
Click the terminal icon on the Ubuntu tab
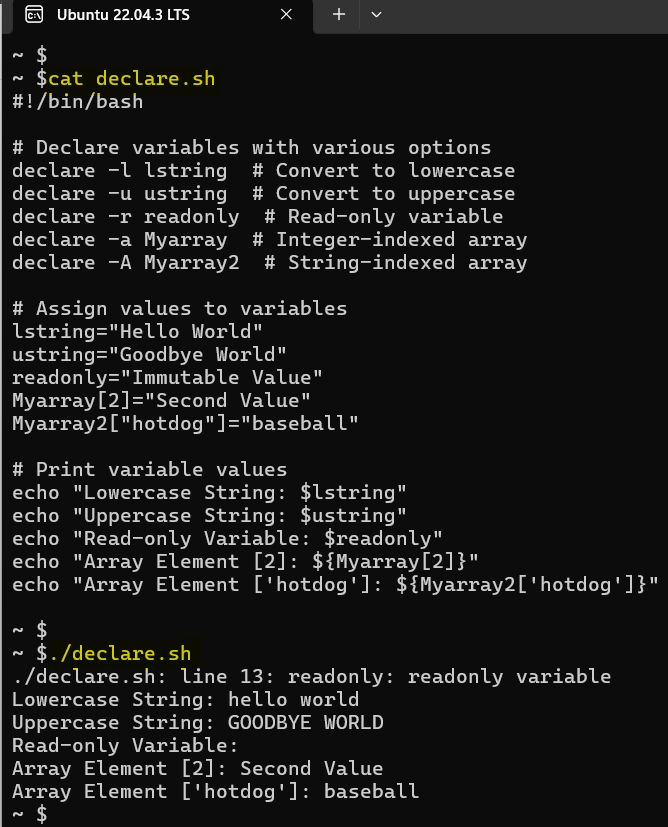34,15
